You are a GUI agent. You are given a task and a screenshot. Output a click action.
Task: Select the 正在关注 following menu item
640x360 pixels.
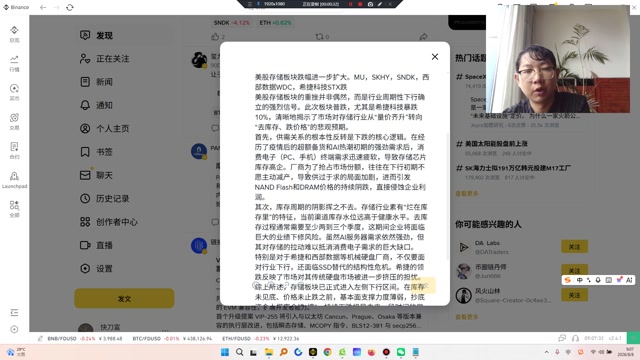(124, 59)
